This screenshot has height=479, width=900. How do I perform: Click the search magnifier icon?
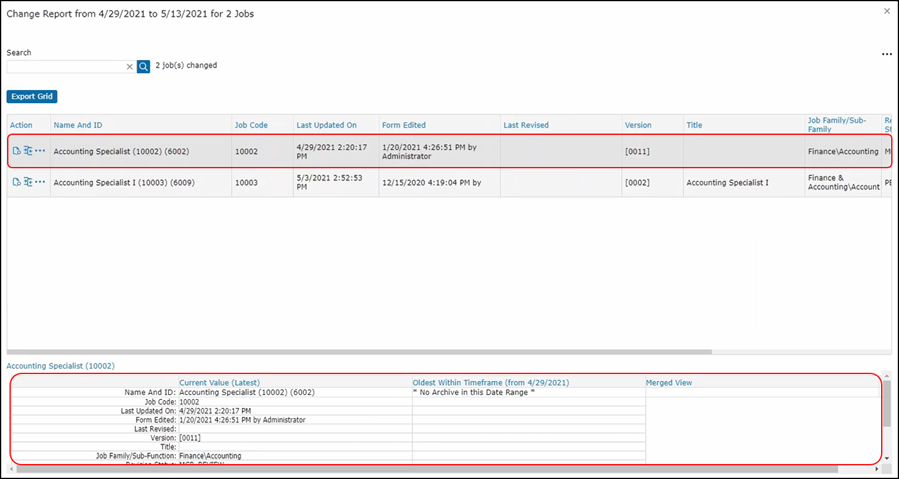tap(143, 66)
